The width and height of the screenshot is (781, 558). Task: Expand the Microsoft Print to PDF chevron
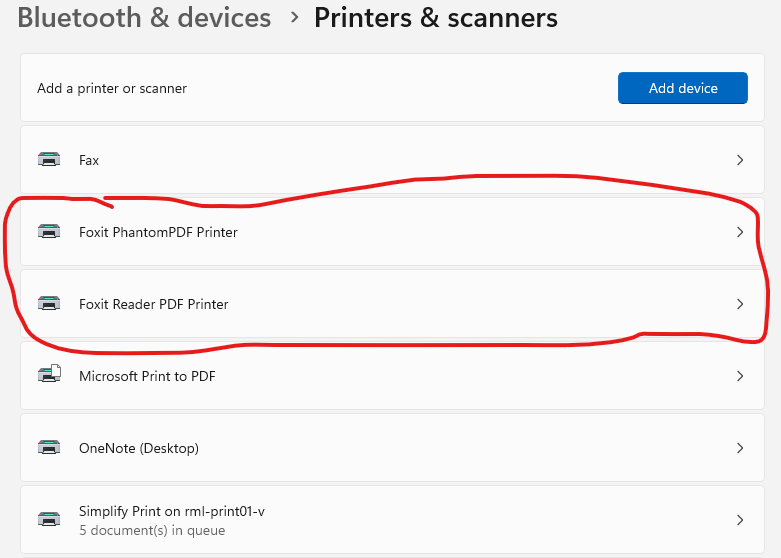coord(740,376)
